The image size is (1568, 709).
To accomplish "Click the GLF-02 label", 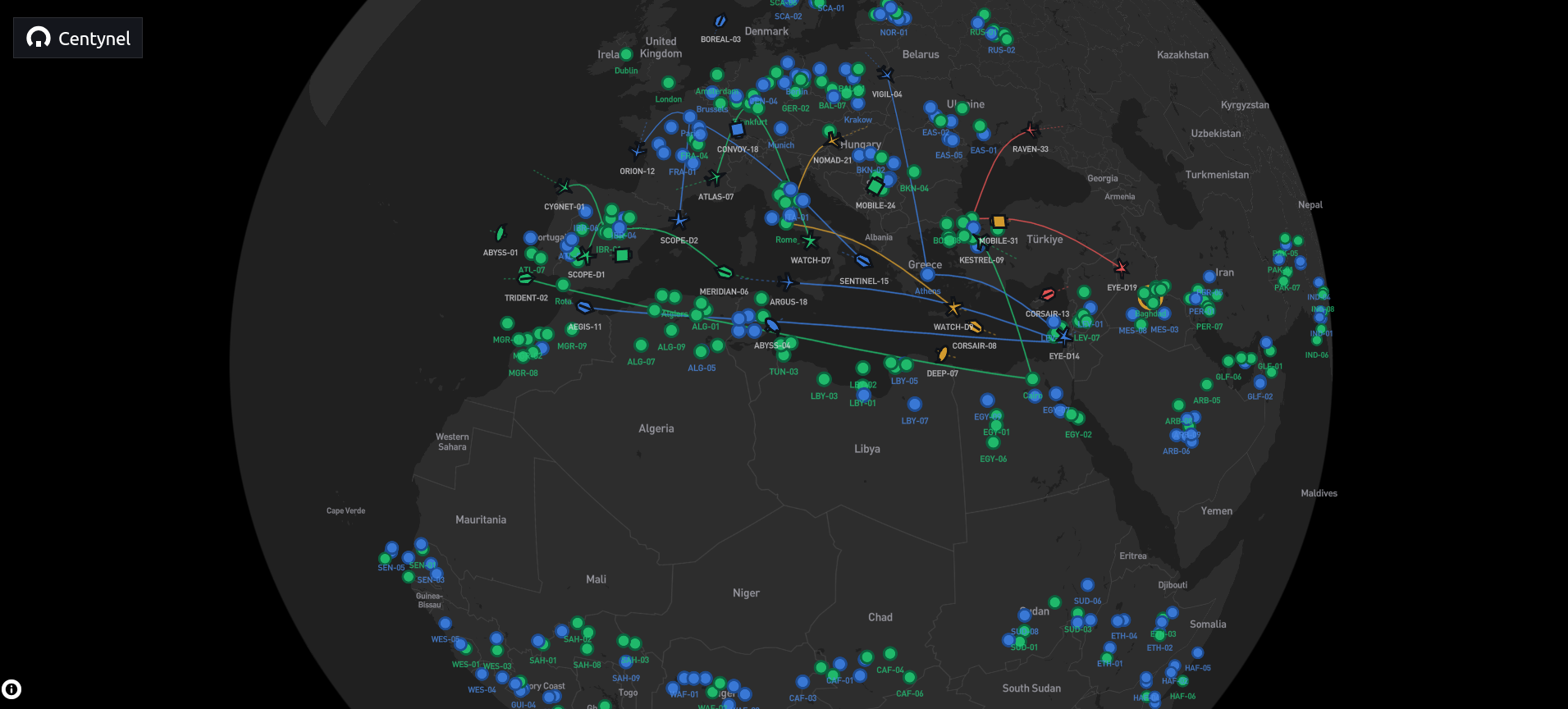I will click(1260, 396).
